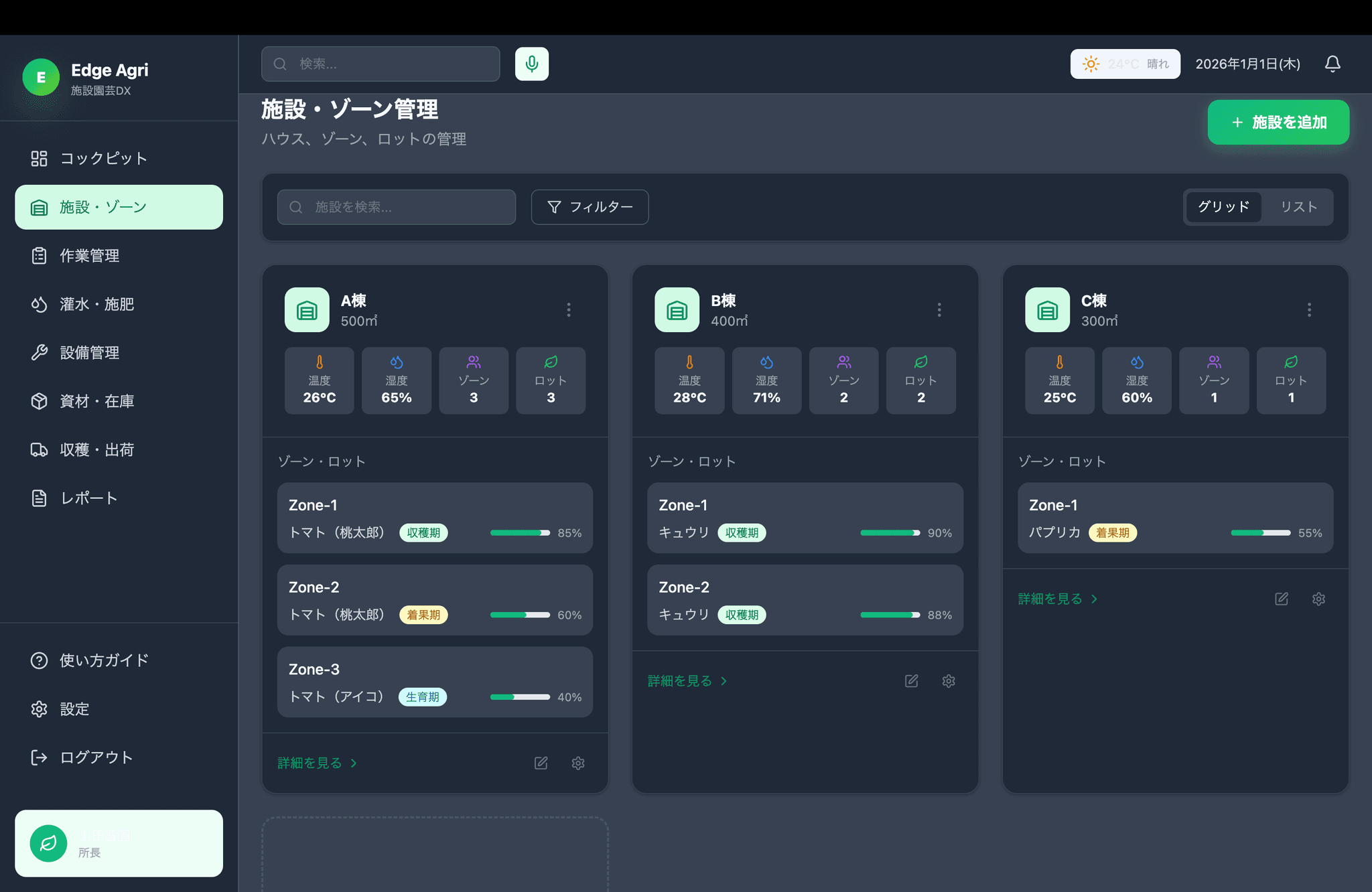This screenshot has width=1372, height=892.
Task: Switch to リスト view
Action: (1298, 207)
